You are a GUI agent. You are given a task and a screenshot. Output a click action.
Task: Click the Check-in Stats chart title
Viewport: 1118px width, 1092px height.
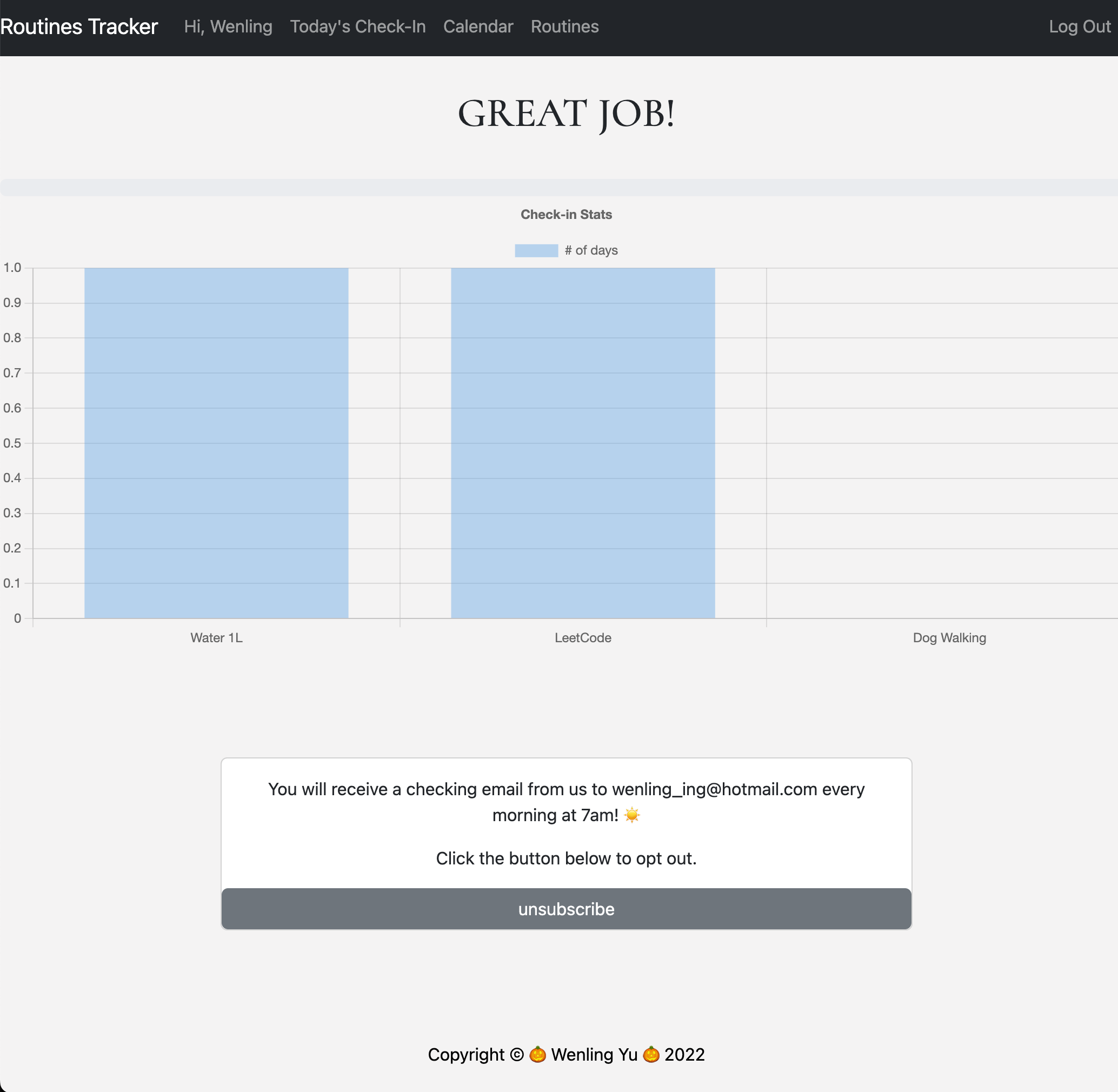pyautogui.click(x=566, y=214)
